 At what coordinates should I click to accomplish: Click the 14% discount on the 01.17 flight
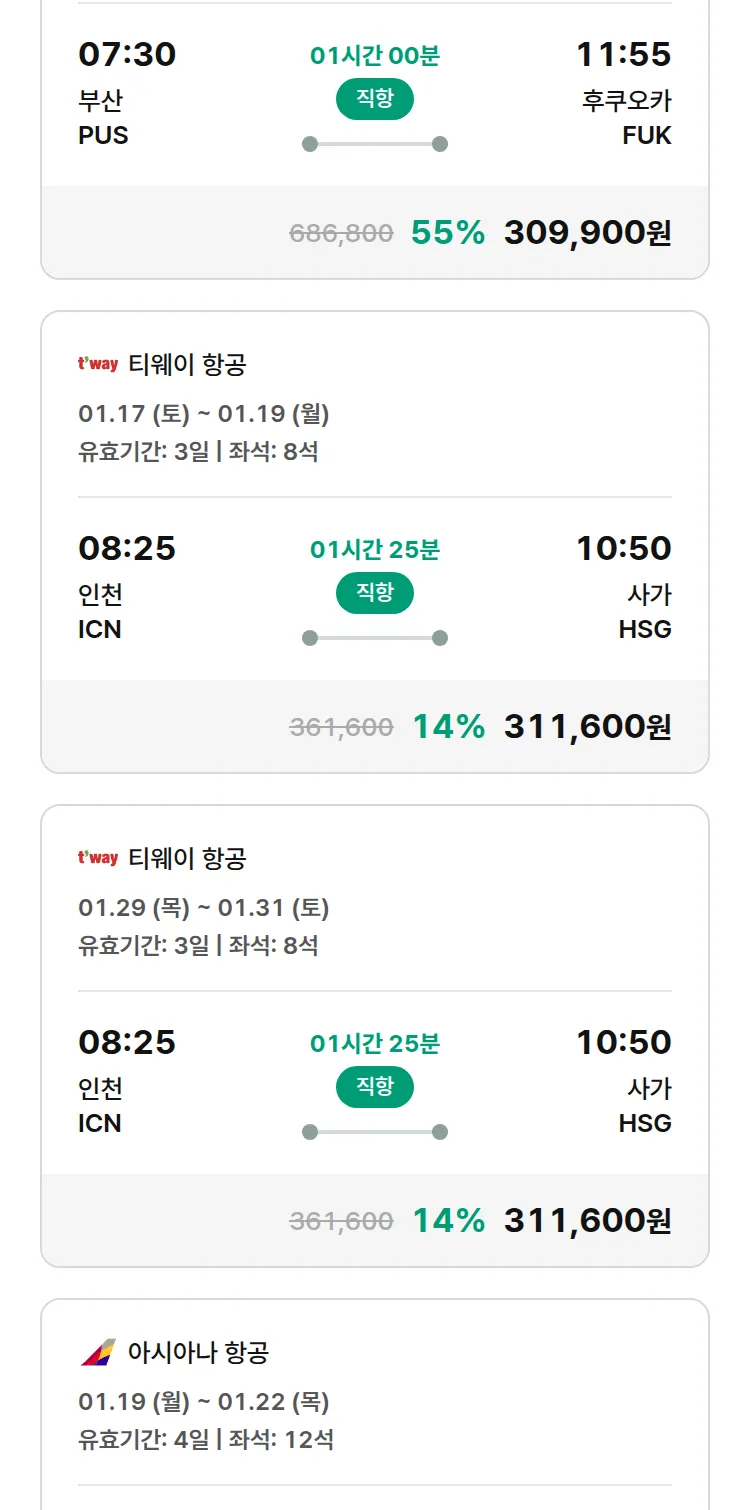point(448,727)
